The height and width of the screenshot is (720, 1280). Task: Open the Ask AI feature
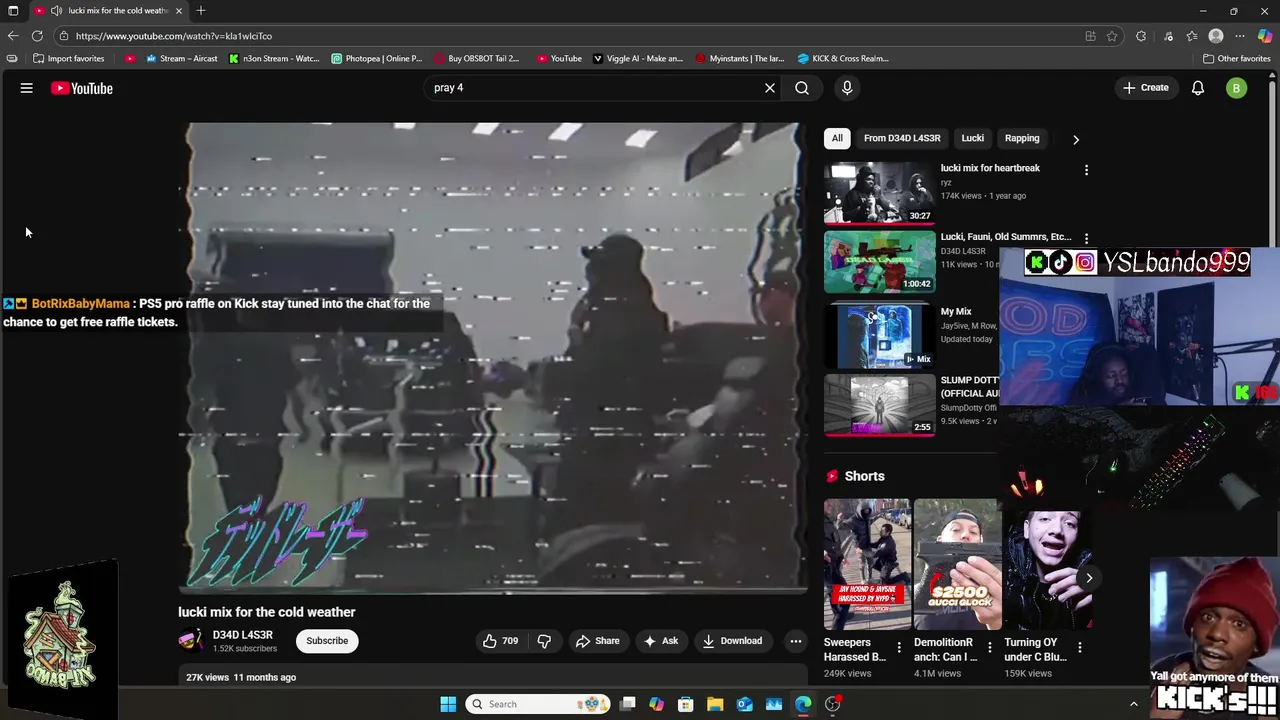pyautogui.click(x=661, y=641)
